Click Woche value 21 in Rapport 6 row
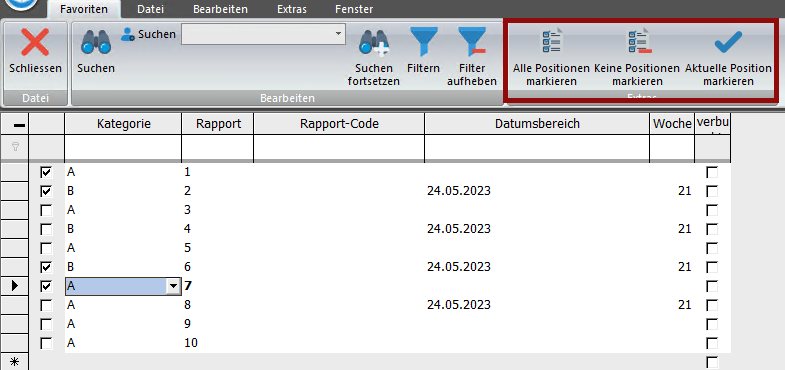 684,267
